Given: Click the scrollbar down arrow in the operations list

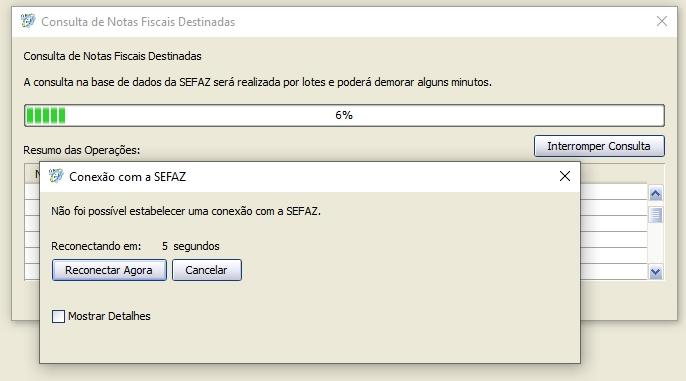Looking at the screenshot, I should tap(655, 272).
